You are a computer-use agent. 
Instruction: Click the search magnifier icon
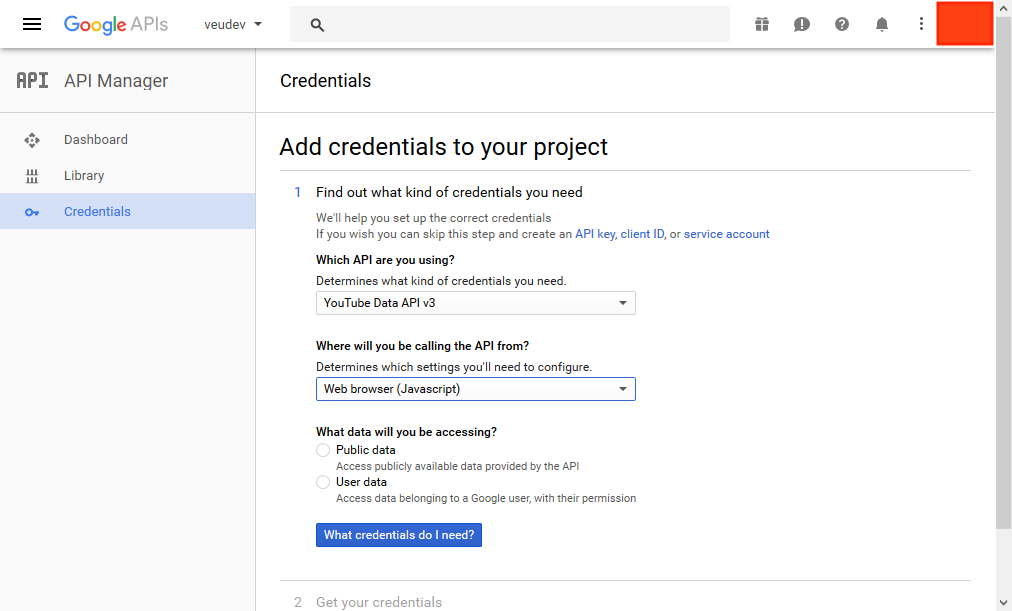318,25
